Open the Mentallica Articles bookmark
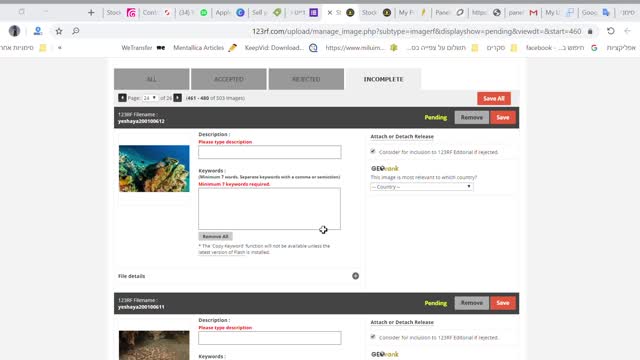The width and height of the screenshot is (640, 360). 205,48
